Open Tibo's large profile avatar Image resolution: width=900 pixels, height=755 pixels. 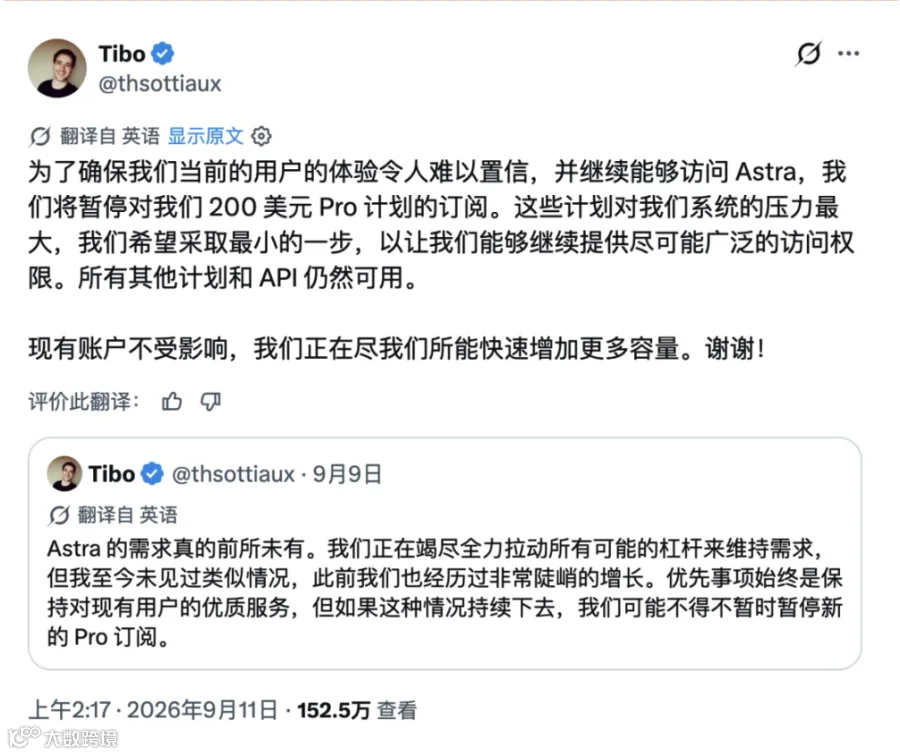(x=57, y=68)
